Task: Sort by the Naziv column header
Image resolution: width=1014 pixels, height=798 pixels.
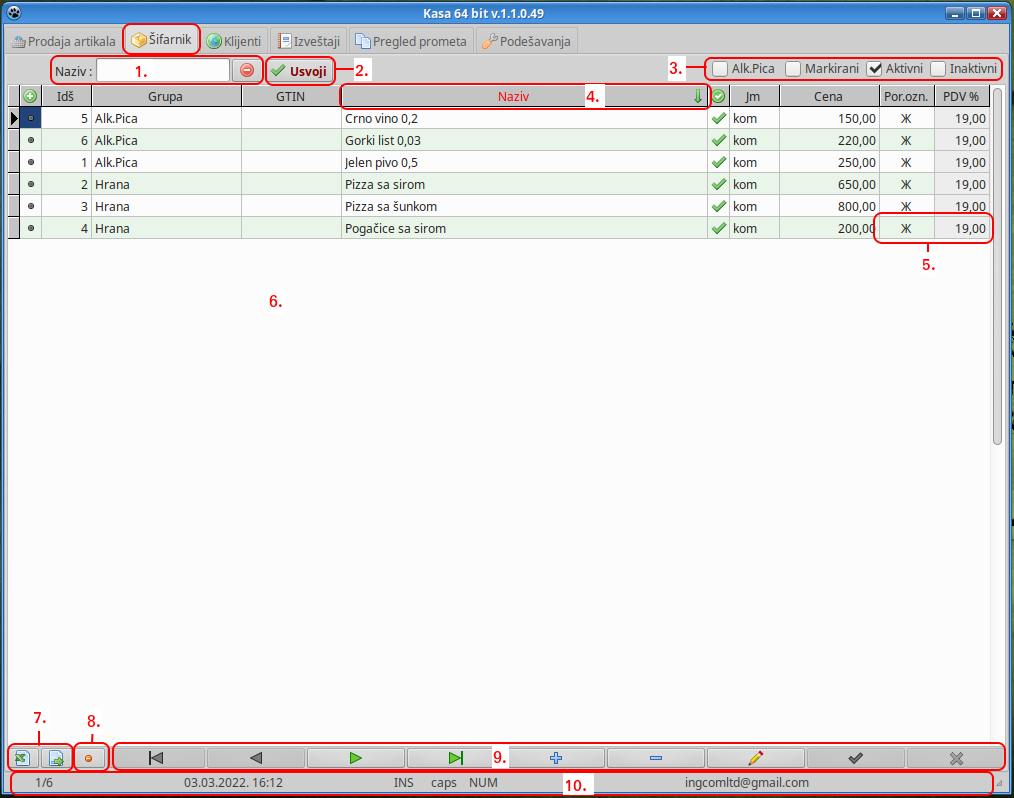Action: [x=514, y=97]
